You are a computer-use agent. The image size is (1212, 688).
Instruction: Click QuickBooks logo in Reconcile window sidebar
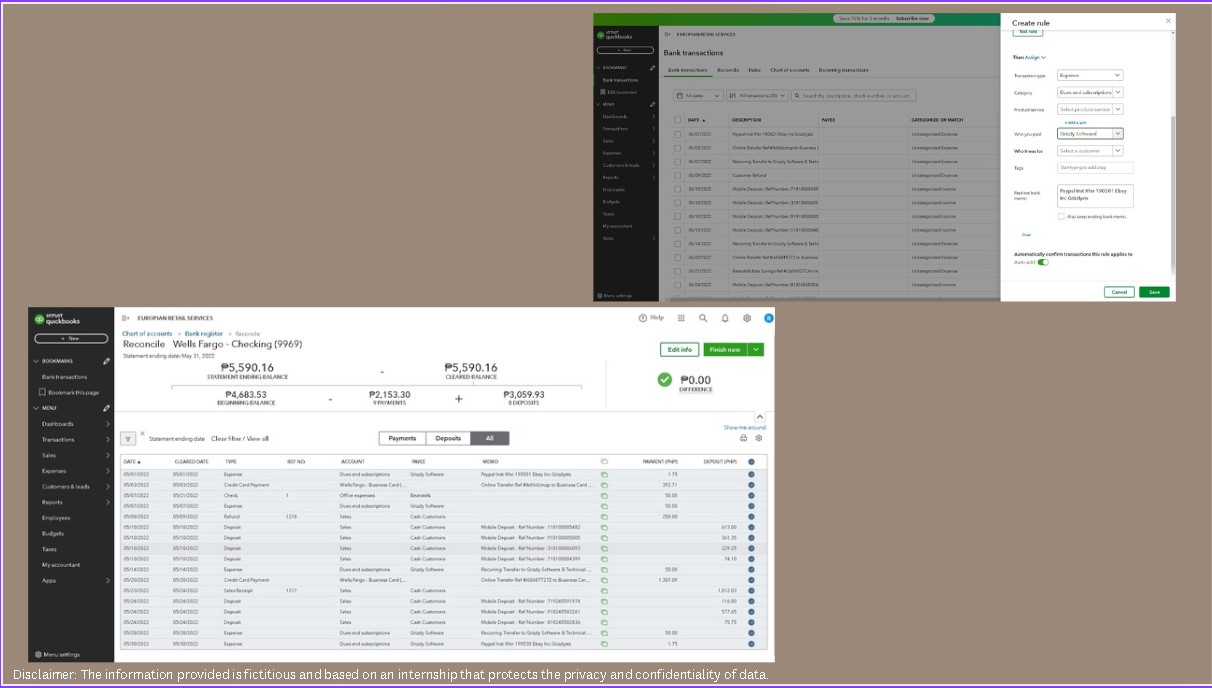[x=57, y=319]
